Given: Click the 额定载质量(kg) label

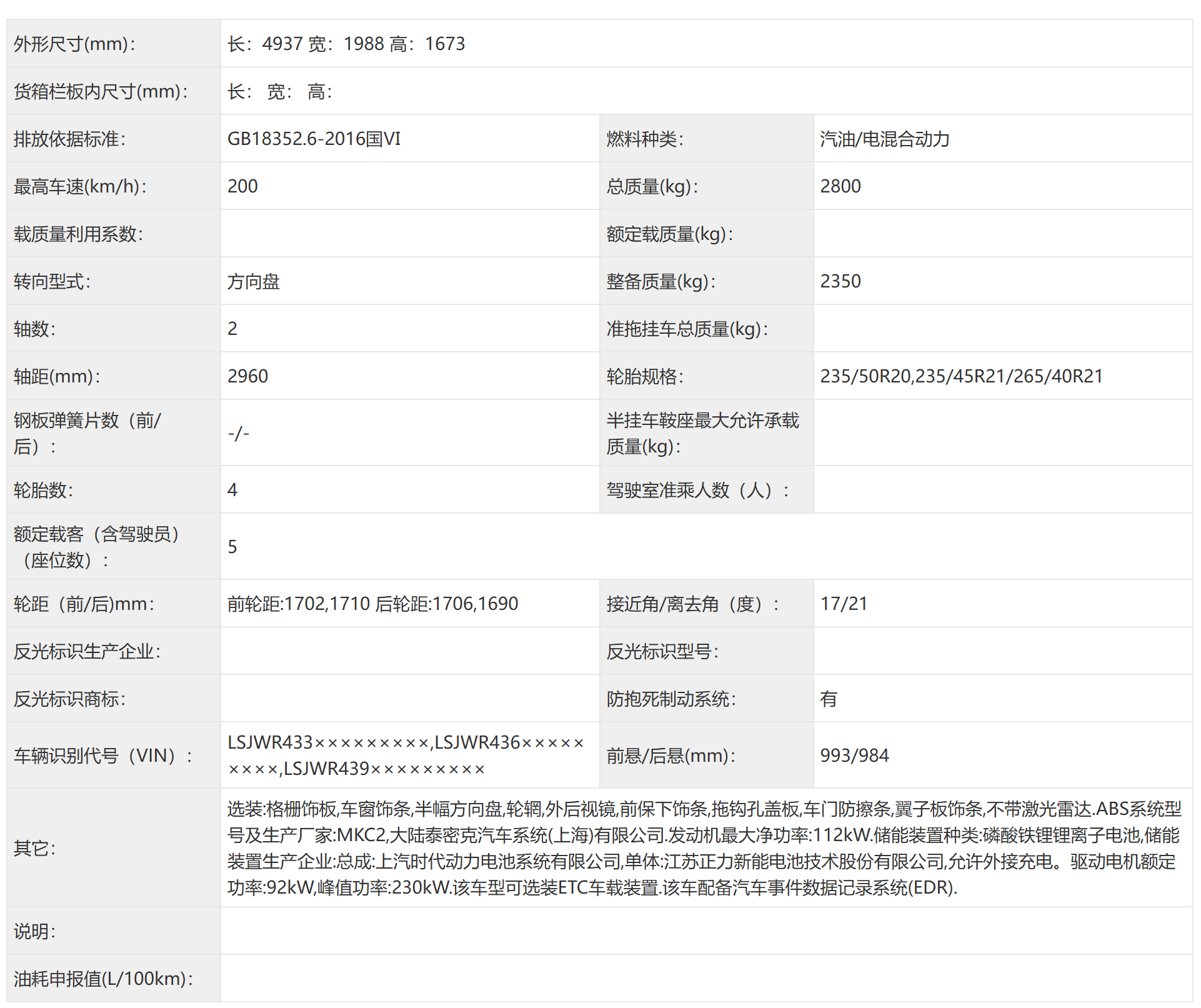Looking at the screenshot, I should [670, 234].
